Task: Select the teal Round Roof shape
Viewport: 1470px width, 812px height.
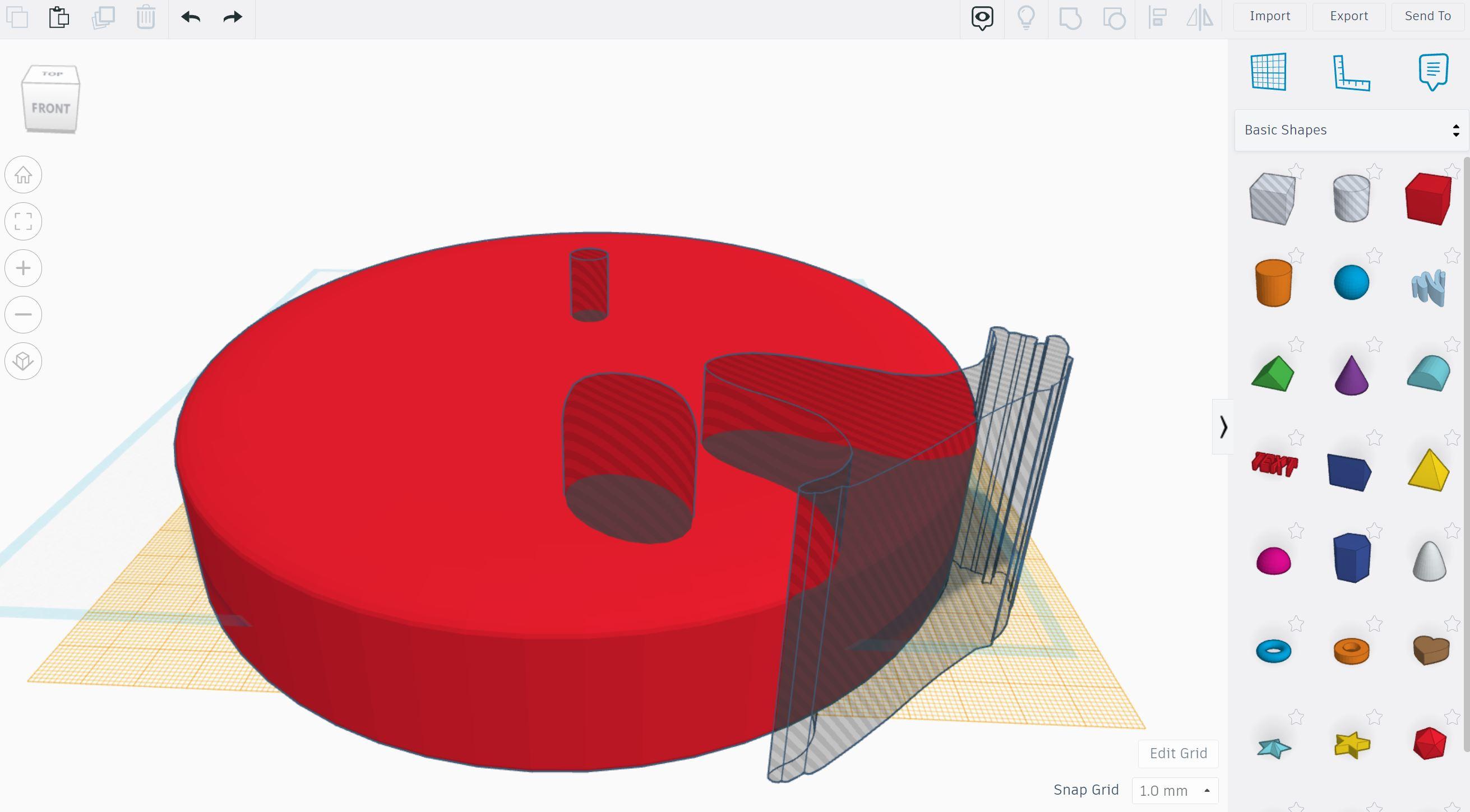Action: (x=1429, y=373)
